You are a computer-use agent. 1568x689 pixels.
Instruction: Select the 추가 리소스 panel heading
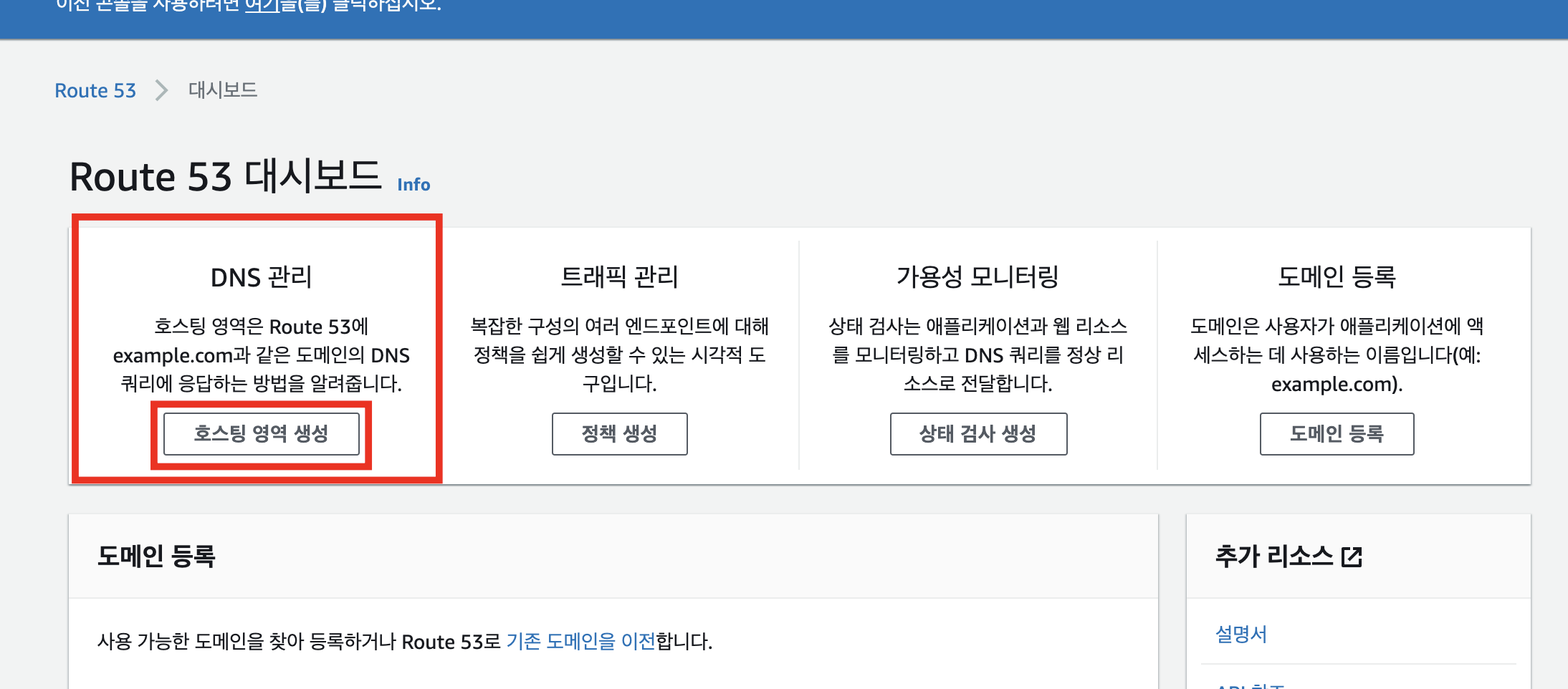[1274, 556]
